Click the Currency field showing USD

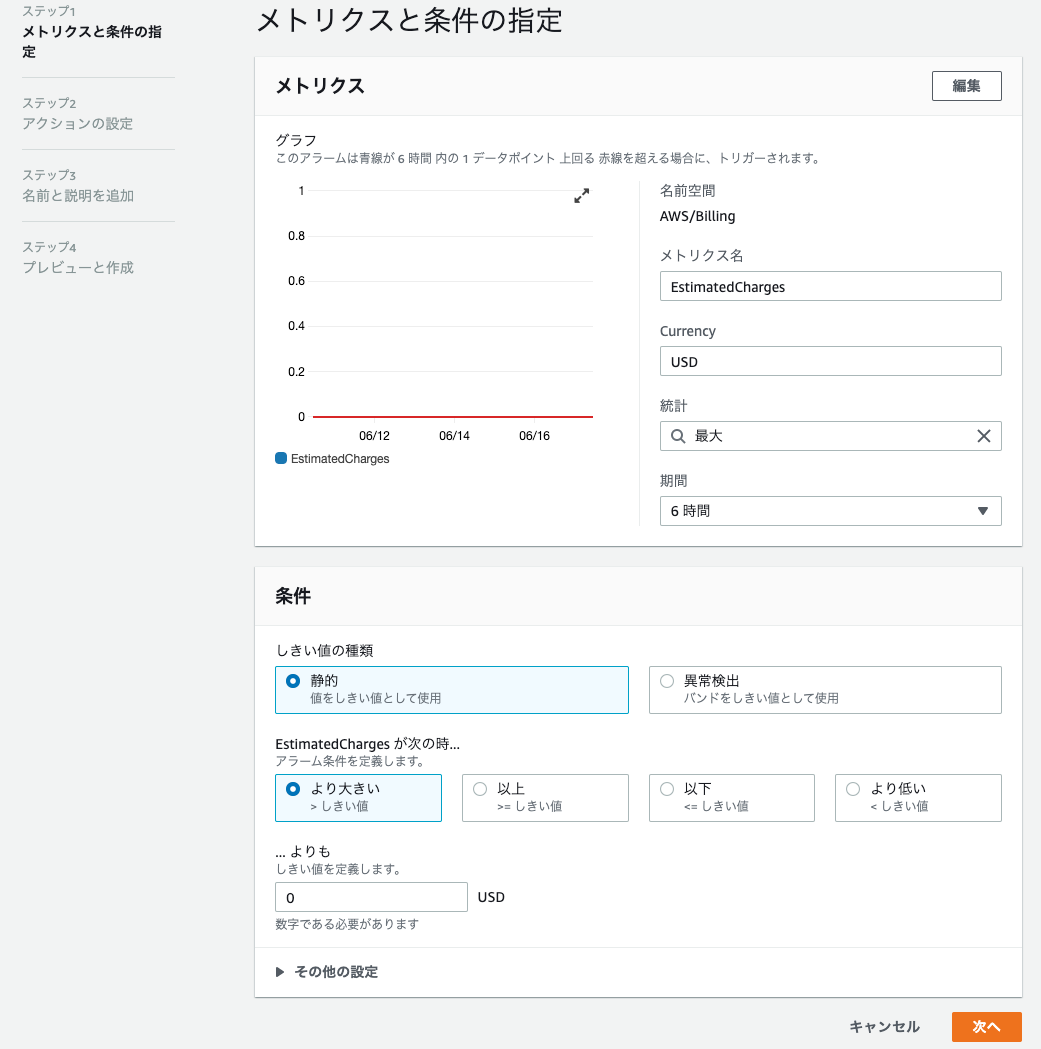[x=830, y=361]
